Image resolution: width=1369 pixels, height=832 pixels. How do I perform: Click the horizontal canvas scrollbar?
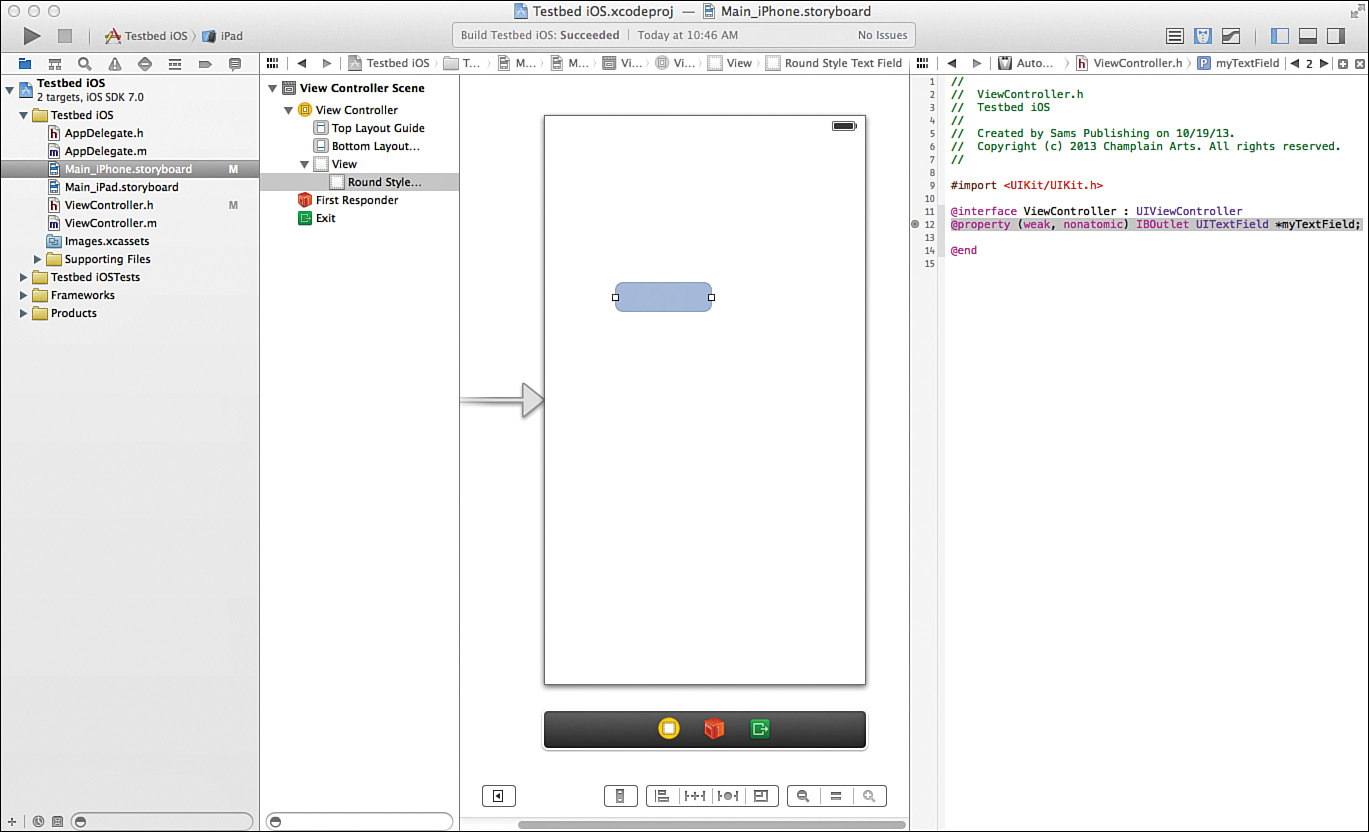[712, 825]
